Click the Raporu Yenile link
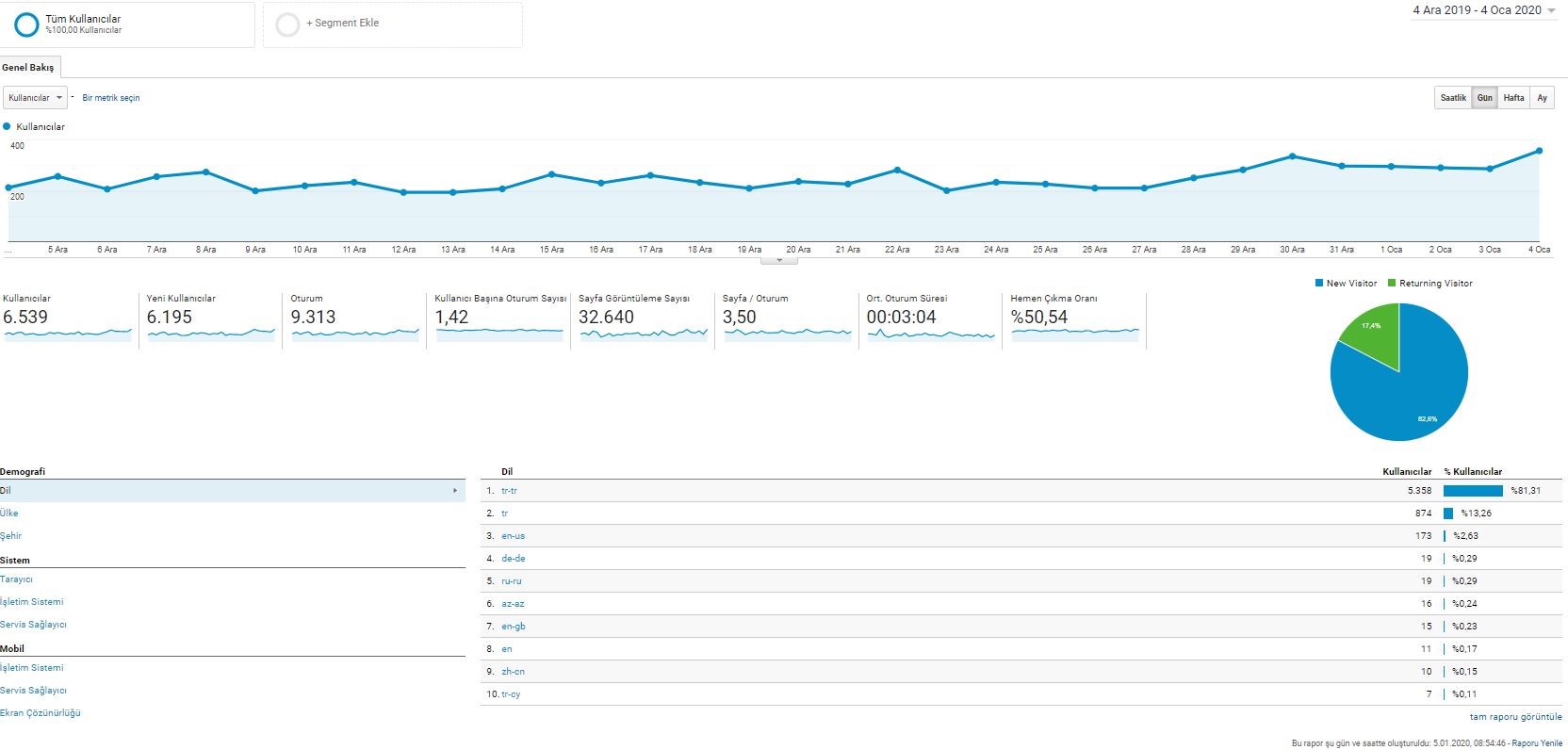 (x=1537, y=743)
